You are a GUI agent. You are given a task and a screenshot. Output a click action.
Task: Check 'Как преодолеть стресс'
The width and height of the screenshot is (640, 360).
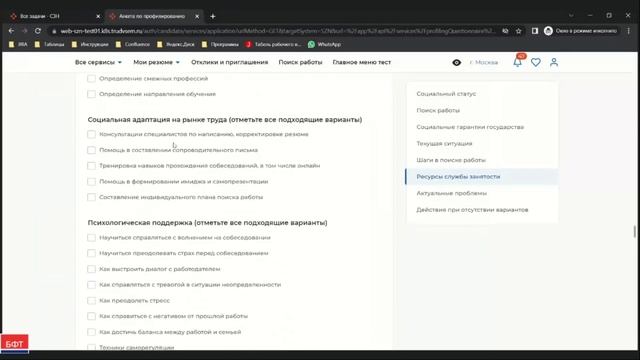91,300
